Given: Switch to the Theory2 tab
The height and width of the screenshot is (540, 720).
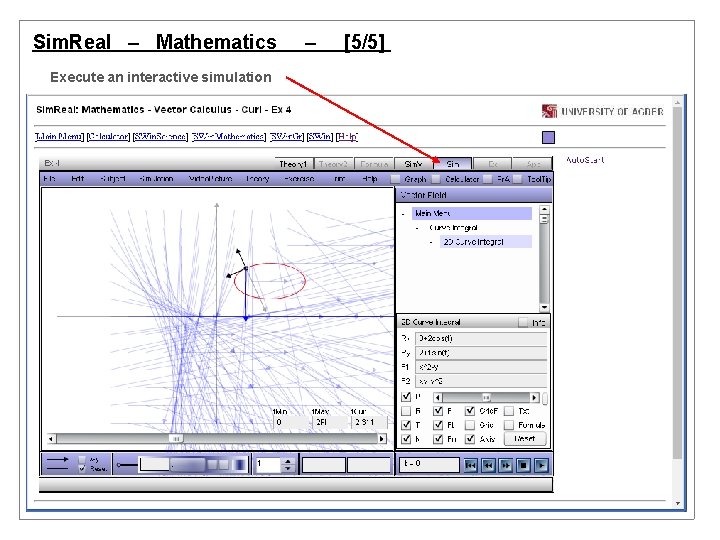Looking at the screenshot, I should (x=333, y=164).
